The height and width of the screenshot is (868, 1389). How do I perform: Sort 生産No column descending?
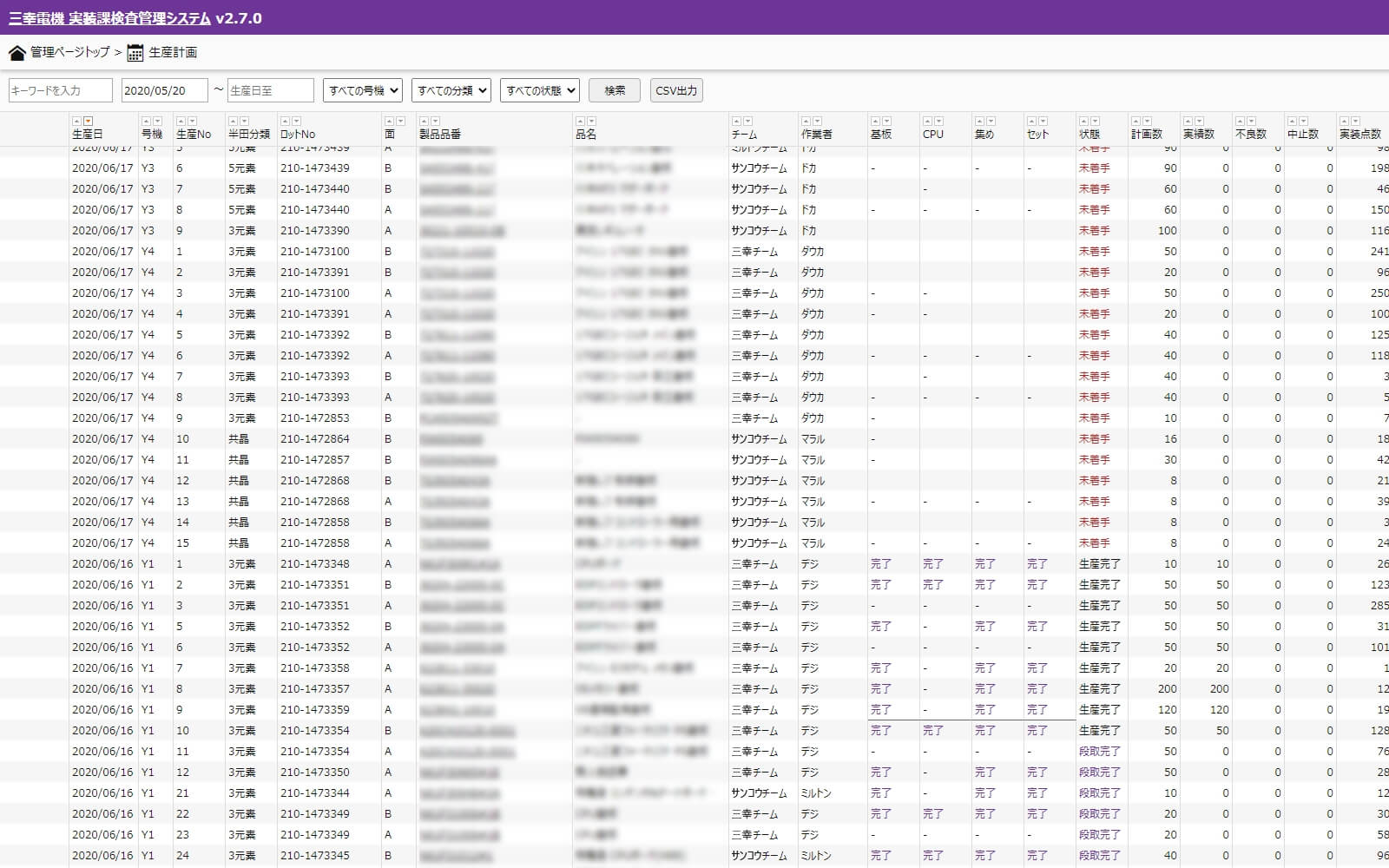click(192, 122)
